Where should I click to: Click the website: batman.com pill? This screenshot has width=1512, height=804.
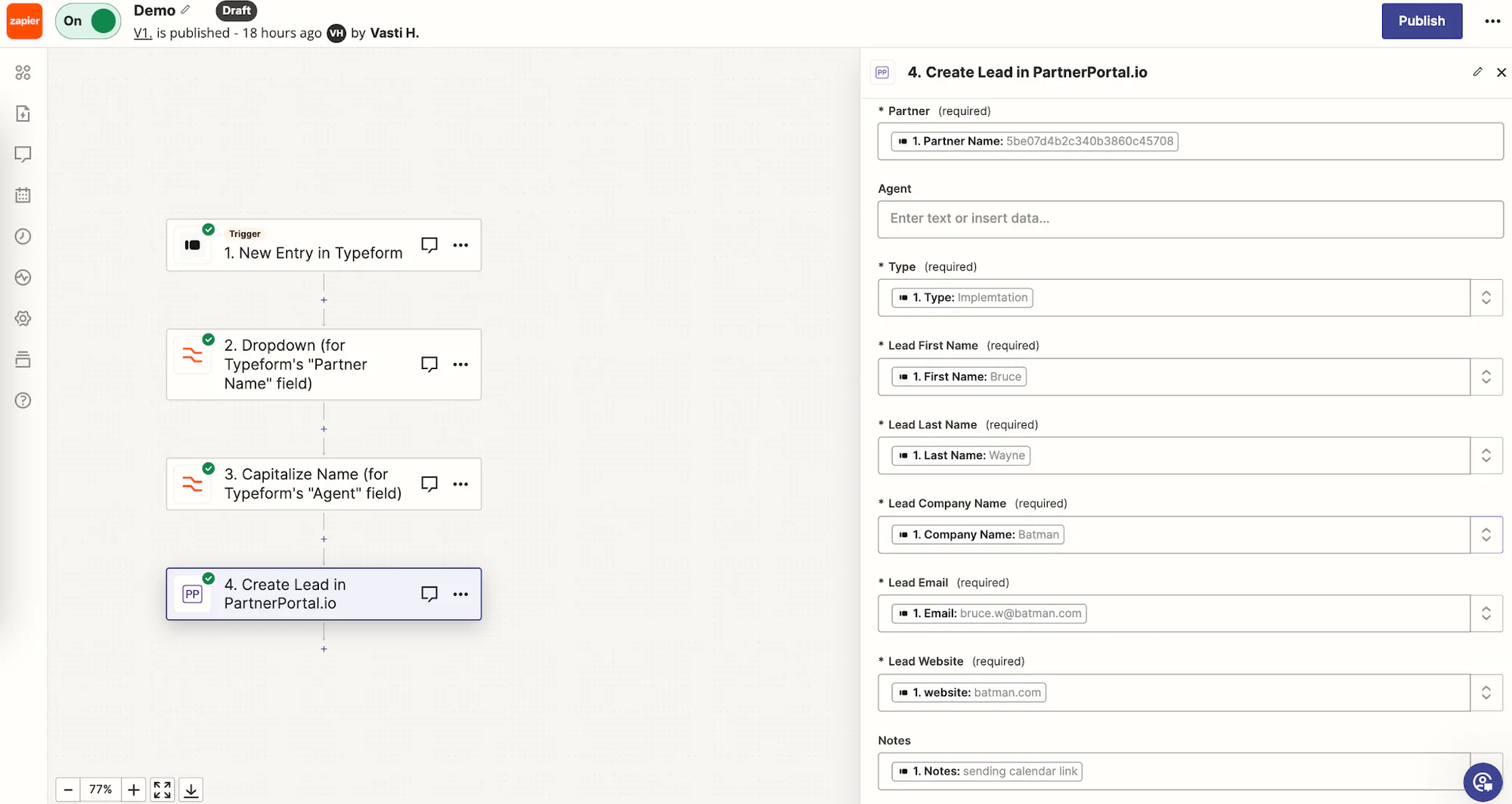pyautogui.click(x=968, y=693)
